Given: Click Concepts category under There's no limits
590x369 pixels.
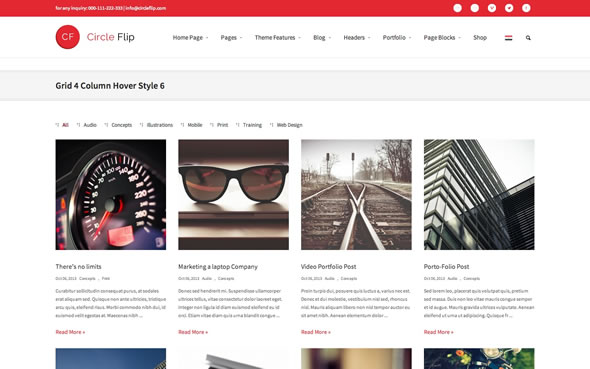Looking at the screenshot, I should pos(87,278).
